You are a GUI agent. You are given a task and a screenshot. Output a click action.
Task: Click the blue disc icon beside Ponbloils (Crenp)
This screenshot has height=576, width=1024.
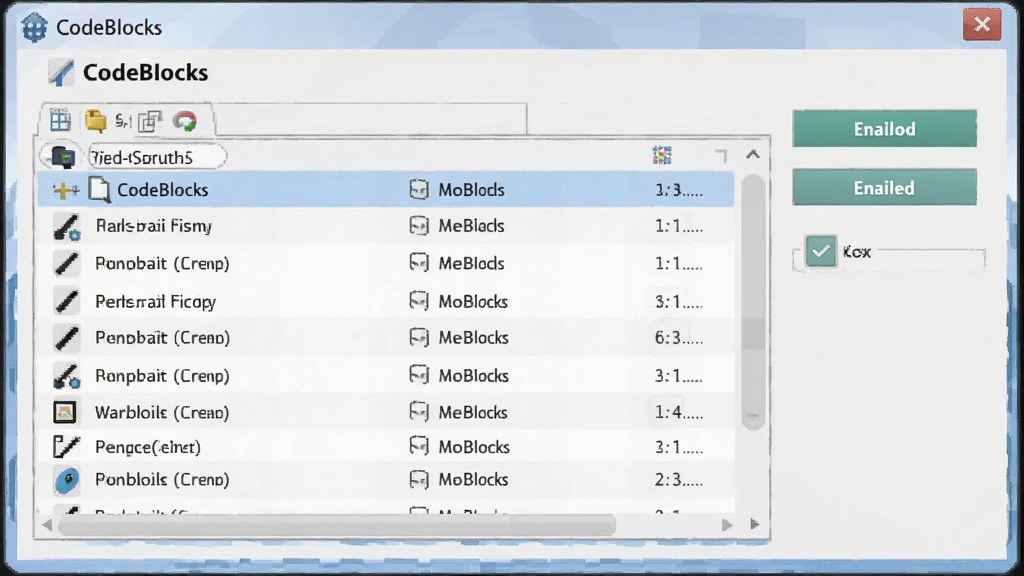click(67, 480)
